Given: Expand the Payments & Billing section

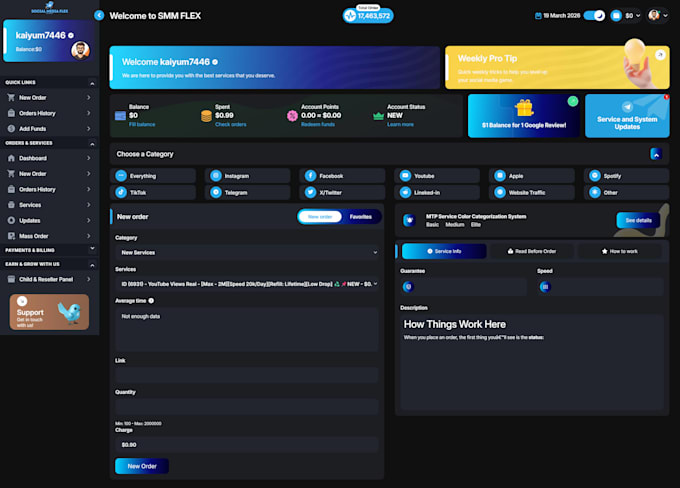Looking at the screenshot, I should pos(92,249).
